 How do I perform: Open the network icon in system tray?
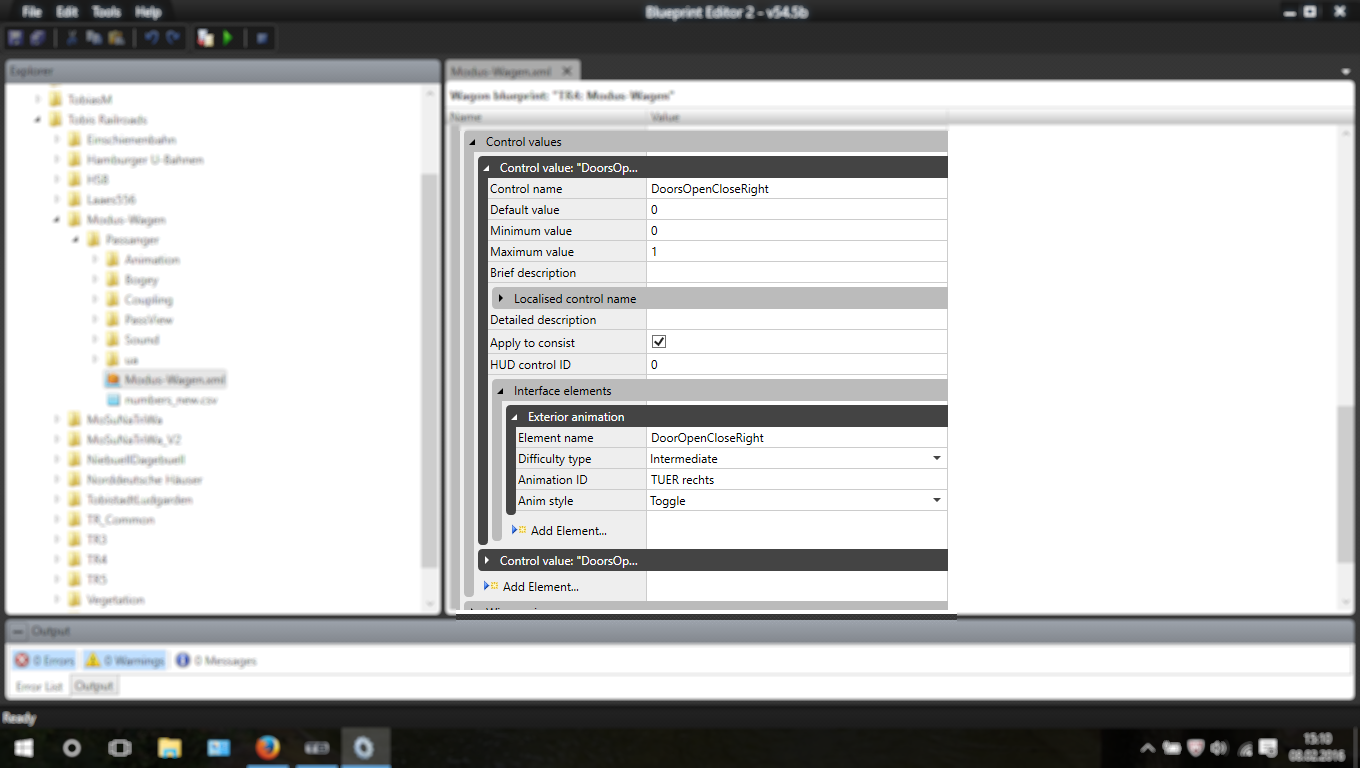pos(1245,748)
